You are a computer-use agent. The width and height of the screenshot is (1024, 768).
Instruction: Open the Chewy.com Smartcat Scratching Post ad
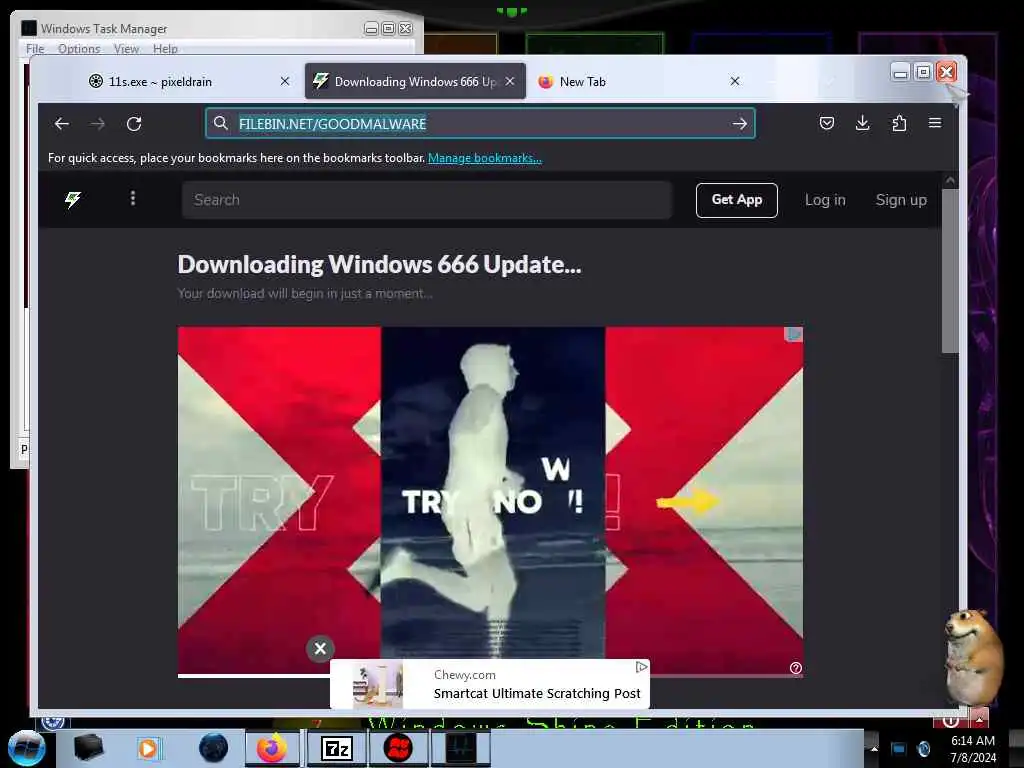pos(490,684)
